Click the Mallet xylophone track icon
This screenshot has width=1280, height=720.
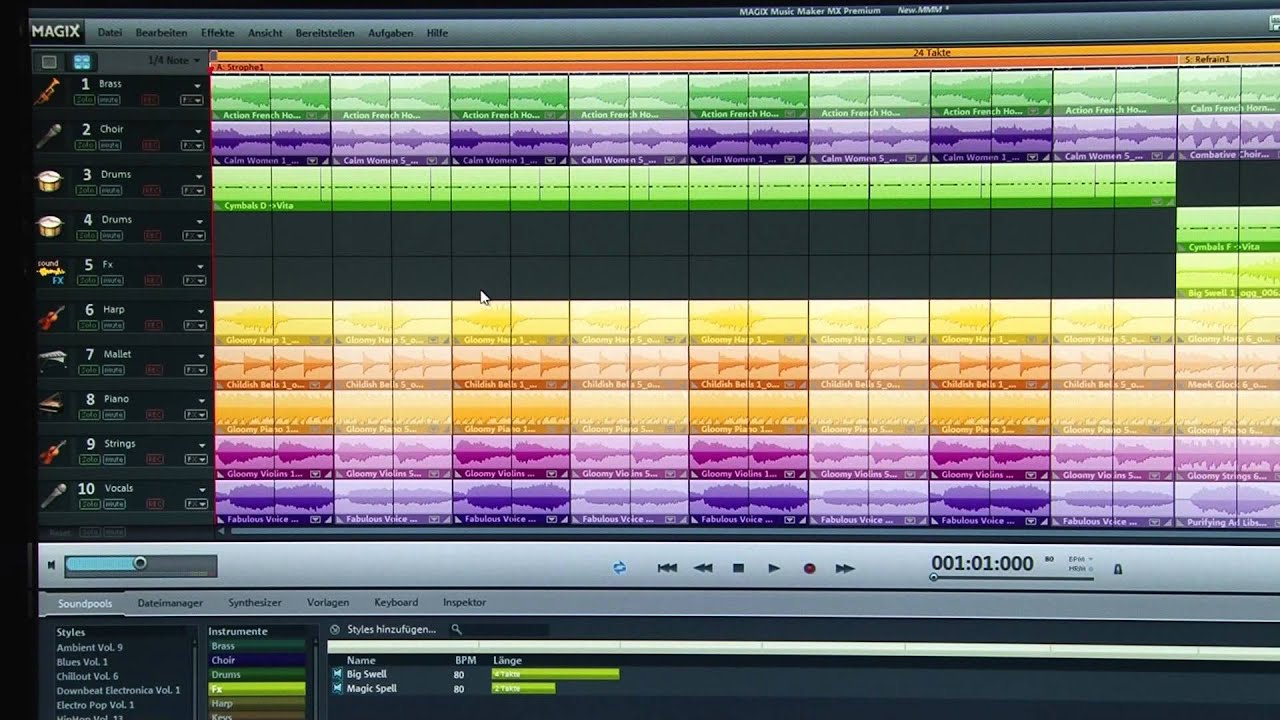(51, 360)
